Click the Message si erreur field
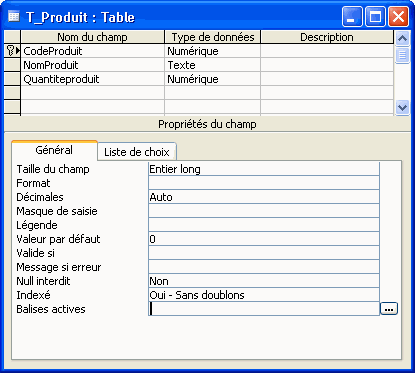Screen dimensions: 415x373 click(264, 267)
